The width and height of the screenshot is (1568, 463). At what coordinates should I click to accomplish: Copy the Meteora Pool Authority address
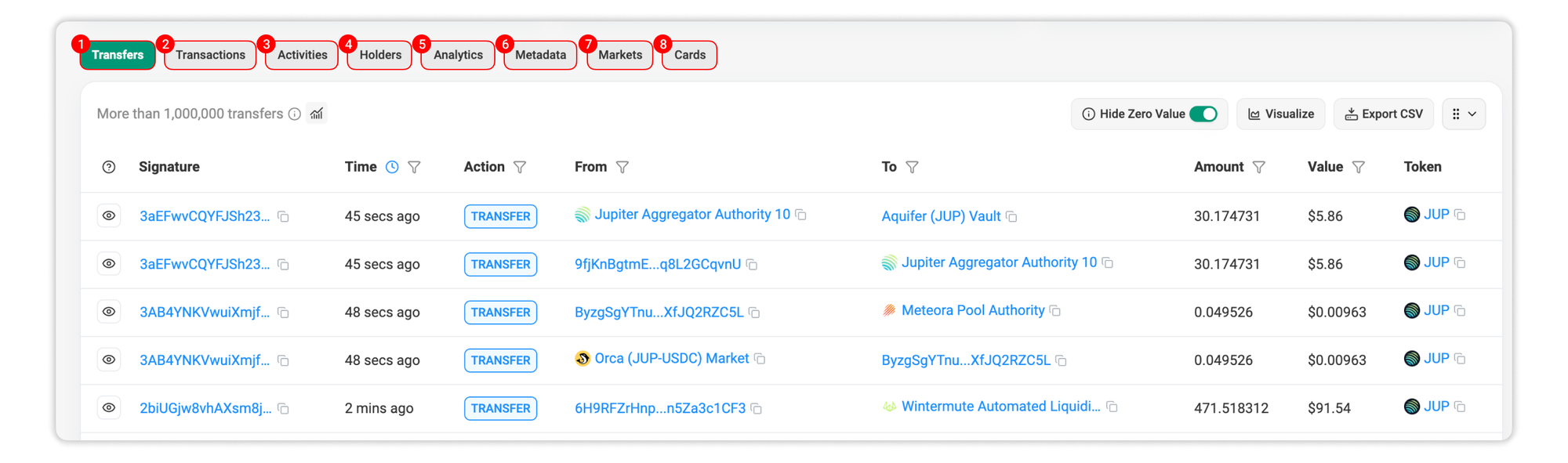coord(1055,311)
